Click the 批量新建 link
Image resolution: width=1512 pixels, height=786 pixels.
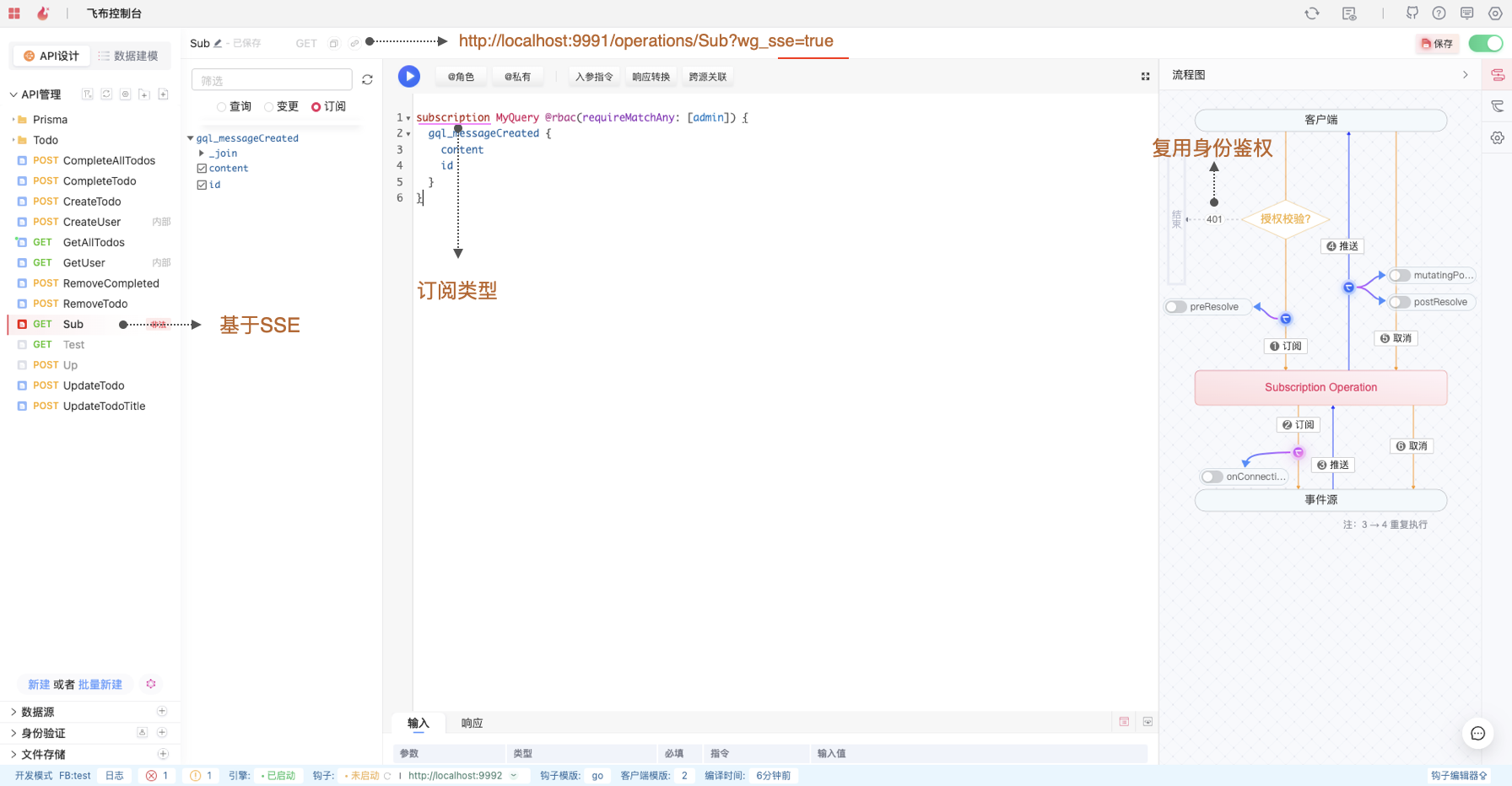click(100, 685)
